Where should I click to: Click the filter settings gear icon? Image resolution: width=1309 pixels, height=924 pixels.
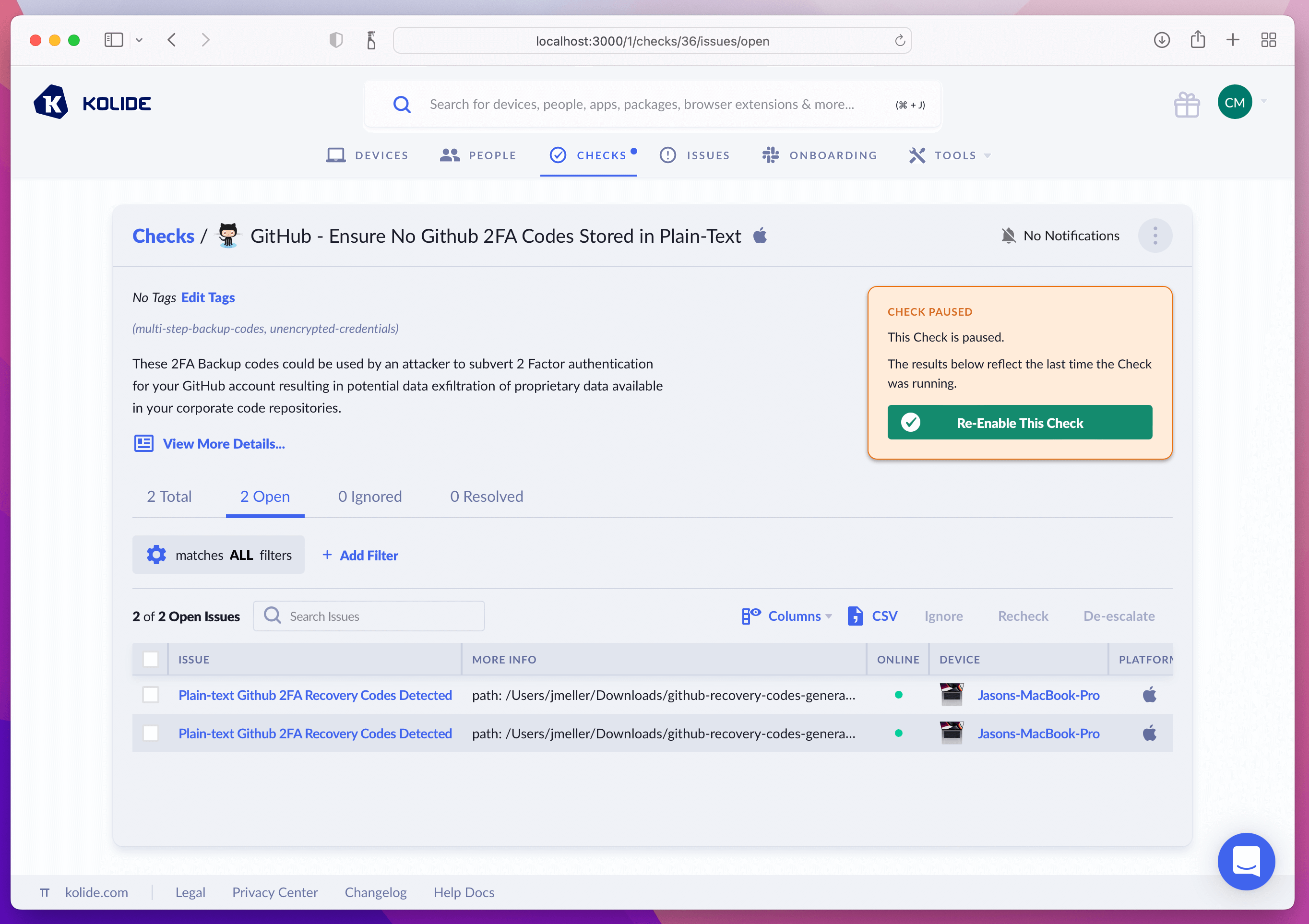click(156, 555)
